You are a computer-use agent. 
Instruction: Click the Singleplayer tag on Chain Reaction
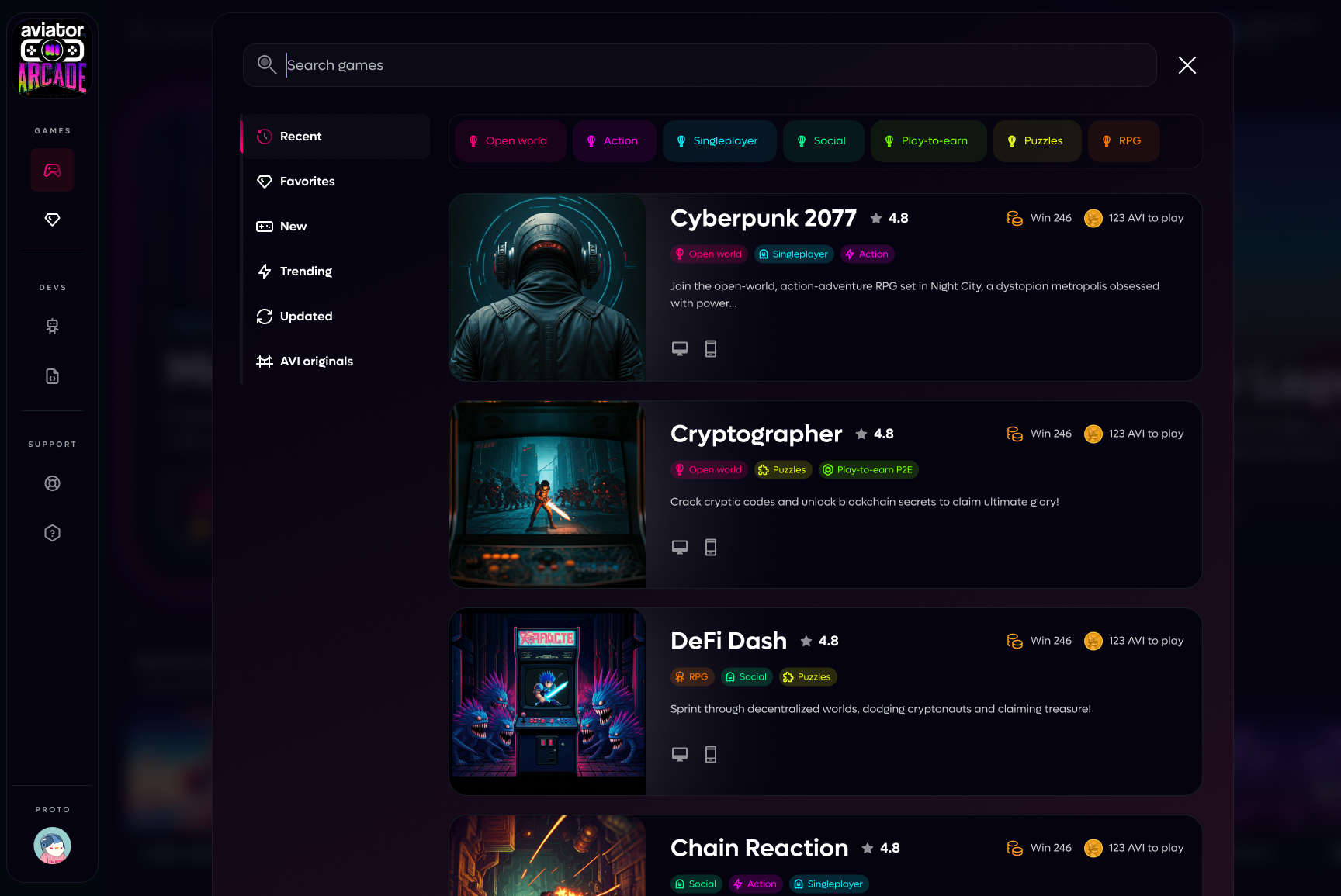click(829, 884)
